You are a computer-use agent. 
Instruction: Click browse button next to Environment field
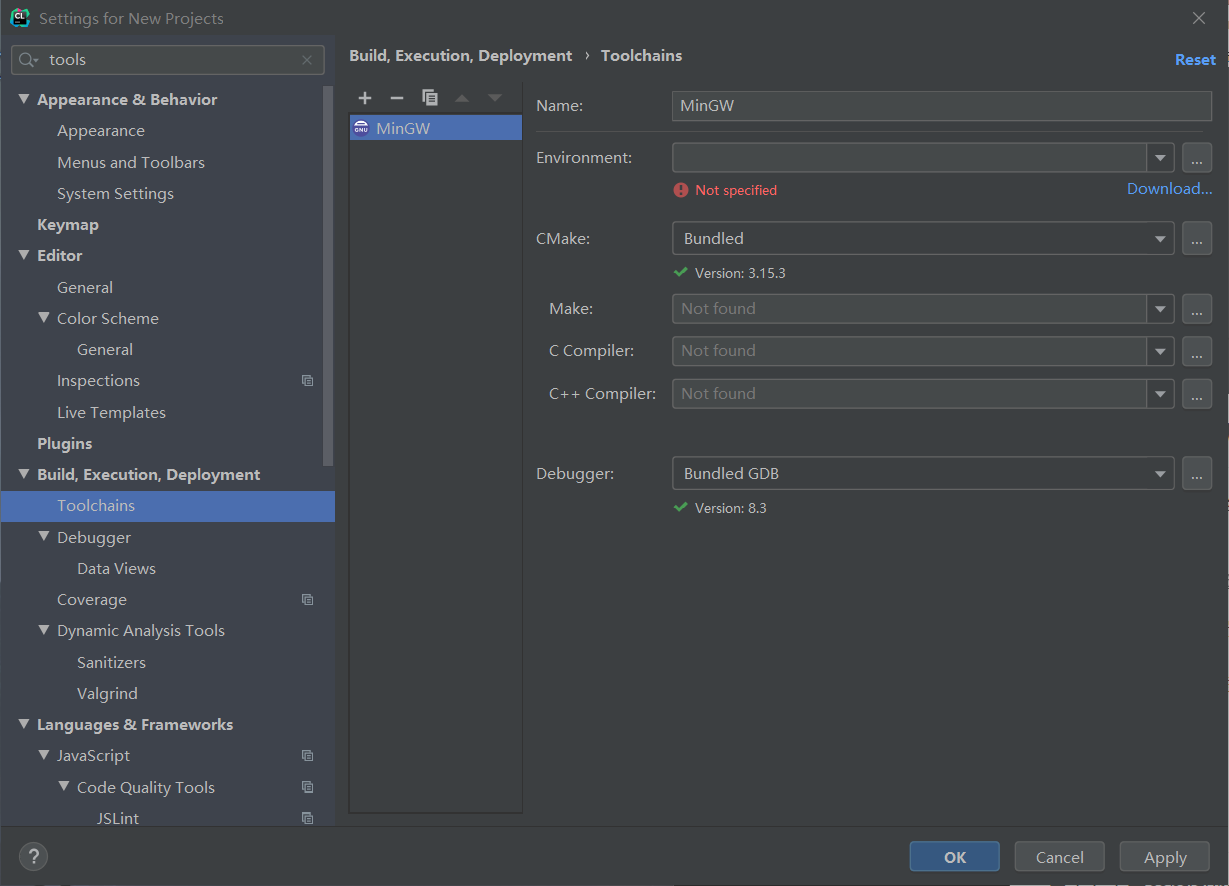1197,158
